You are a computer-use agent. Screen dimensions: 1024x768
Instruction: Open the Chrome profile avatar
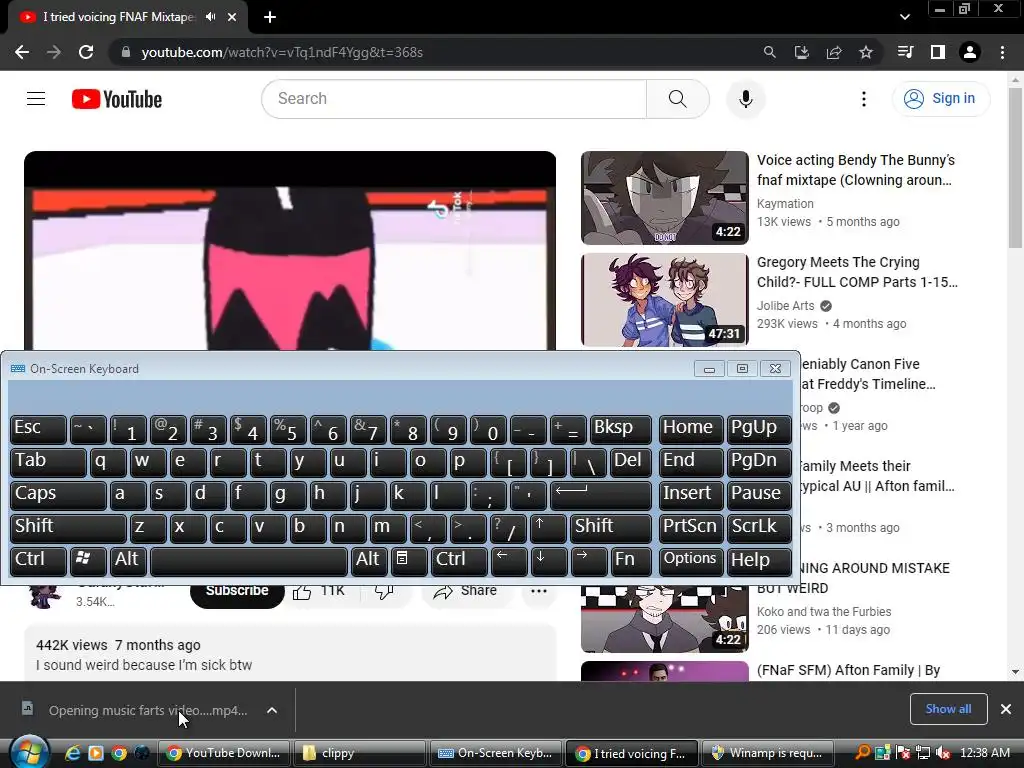click(x=970, y=52)
